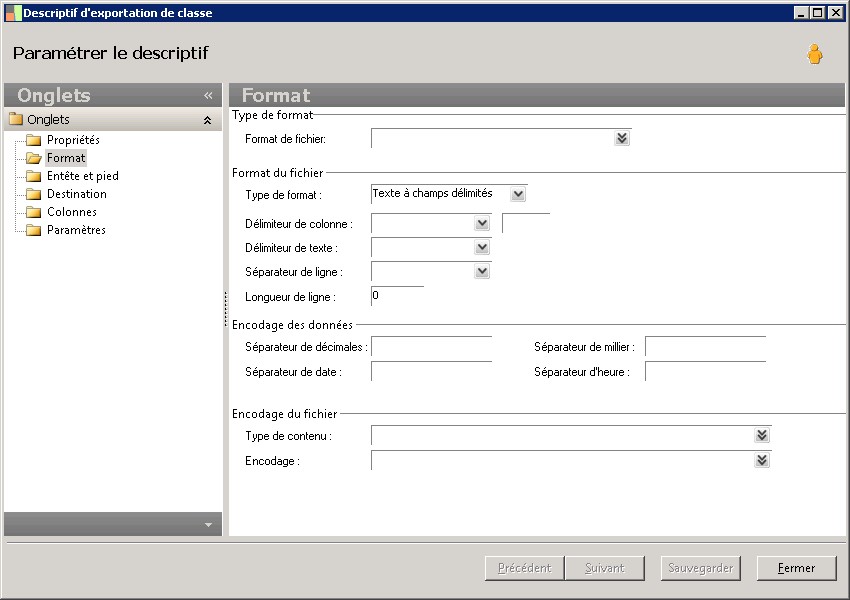Select the Format item in tree
Image resolution: width=850 pixels, height=600 pixels.
click(x=66, y=158)
